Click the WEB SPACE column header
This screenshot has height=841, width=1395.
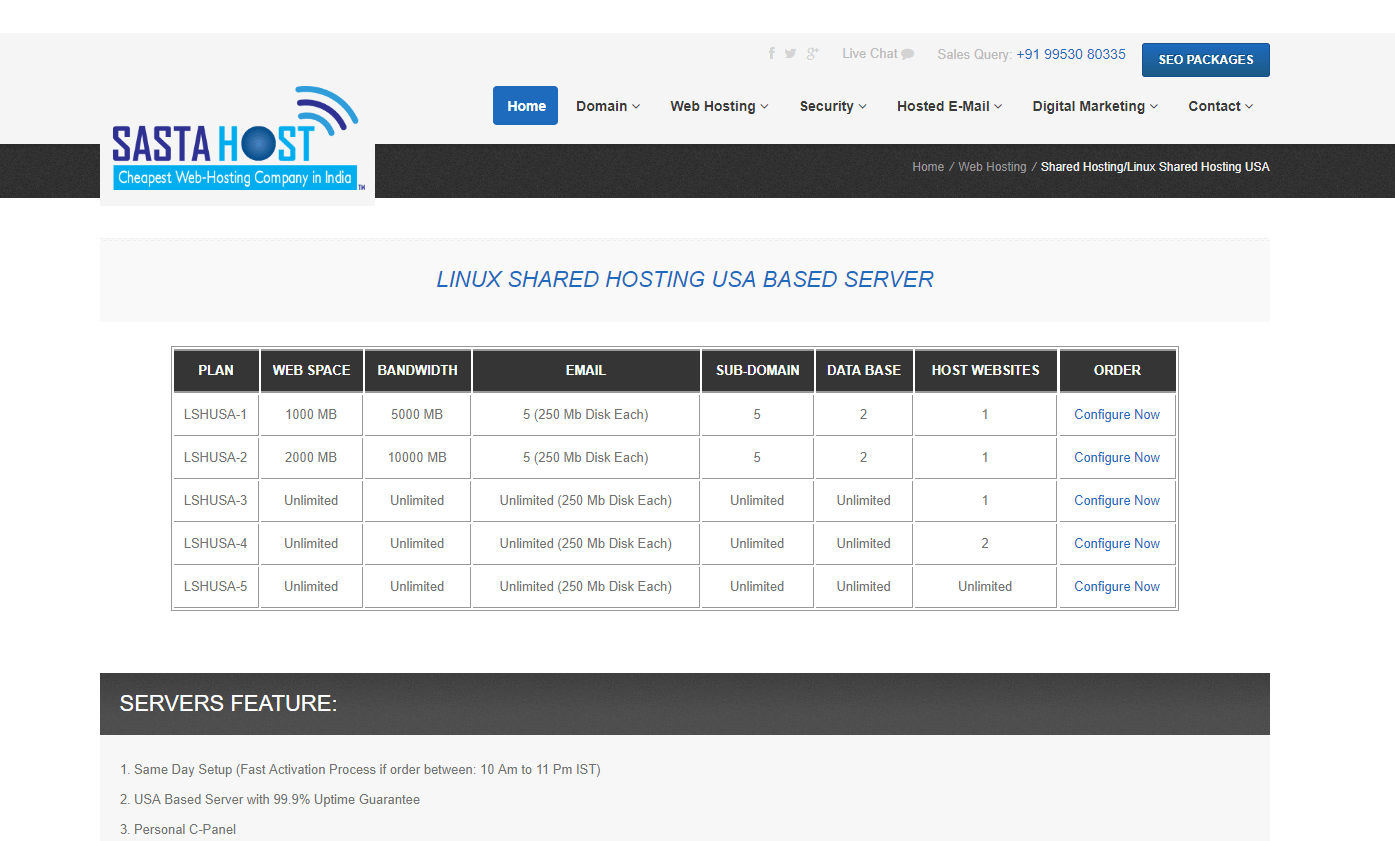(311, 370)
